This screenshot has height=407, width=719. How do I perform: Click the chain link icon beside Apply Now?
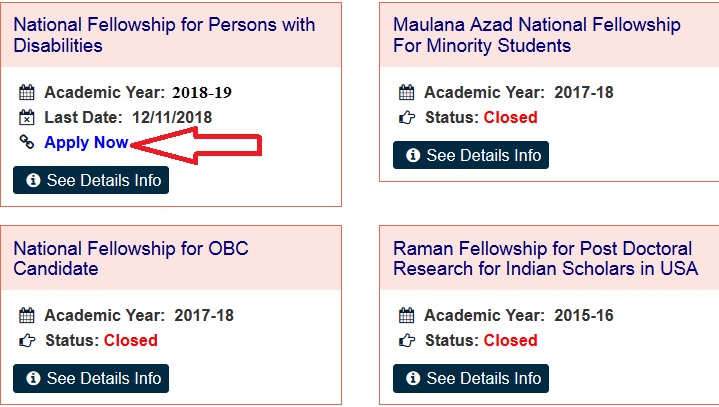point(27,143)
